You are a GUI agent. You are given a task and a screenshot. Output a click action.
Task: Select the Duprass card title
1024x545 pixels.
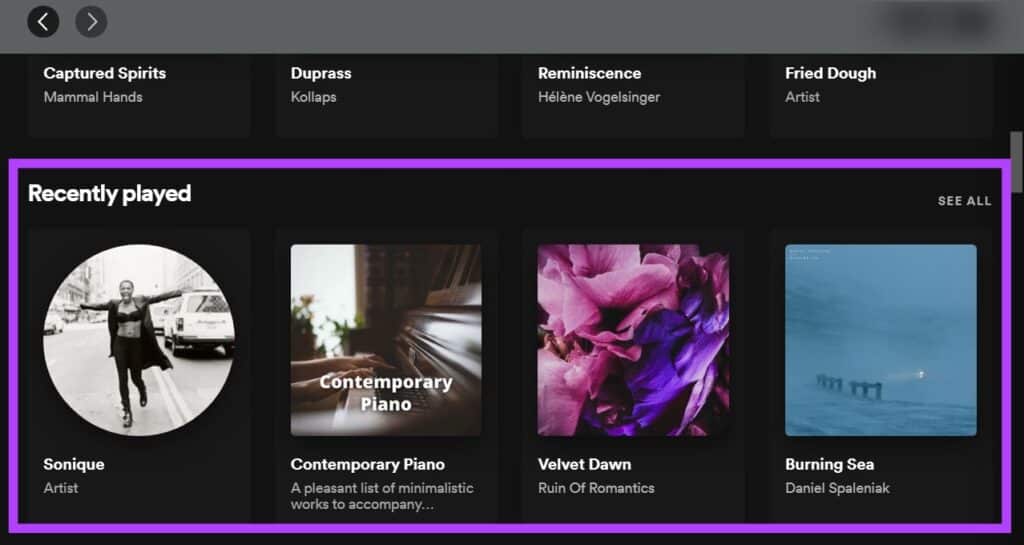321,73
